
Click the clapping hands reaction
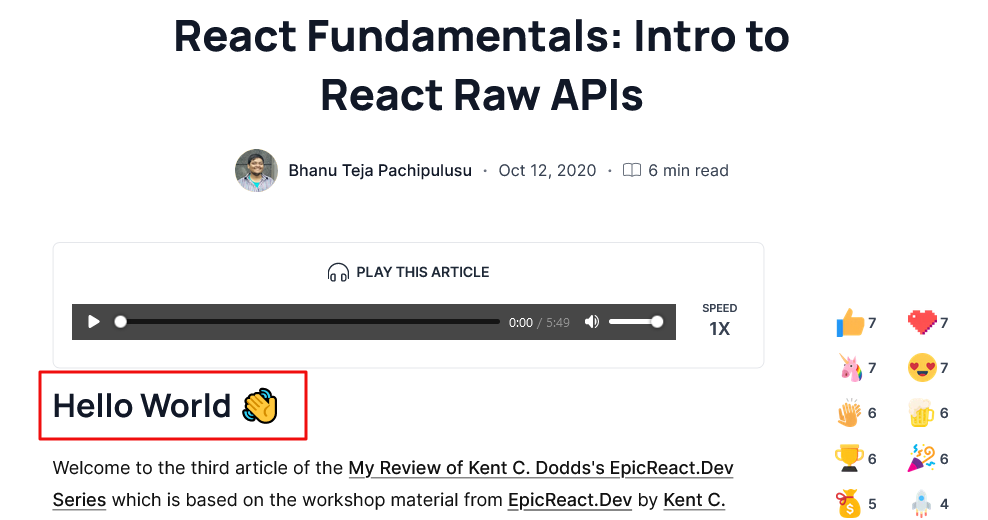[x=850, y=413]
